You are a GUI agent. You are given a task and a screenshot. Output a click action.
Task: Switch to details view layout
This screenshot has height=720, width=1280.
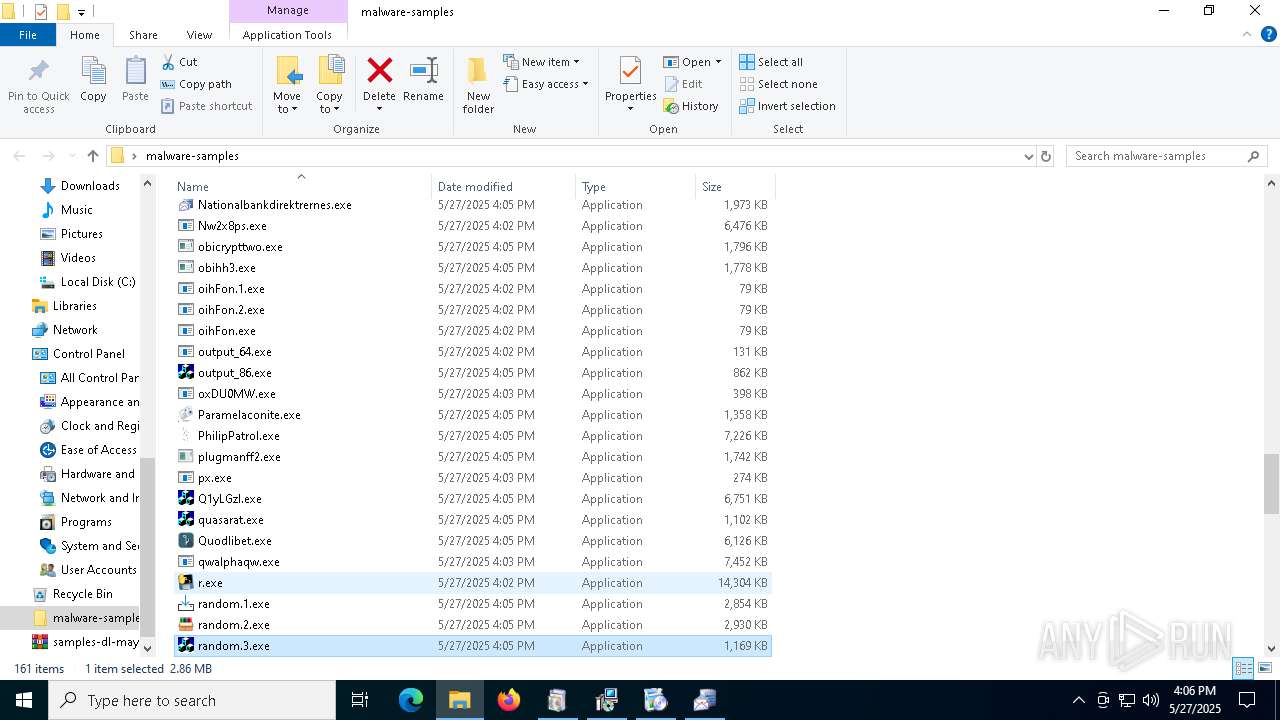(1244, 668)
